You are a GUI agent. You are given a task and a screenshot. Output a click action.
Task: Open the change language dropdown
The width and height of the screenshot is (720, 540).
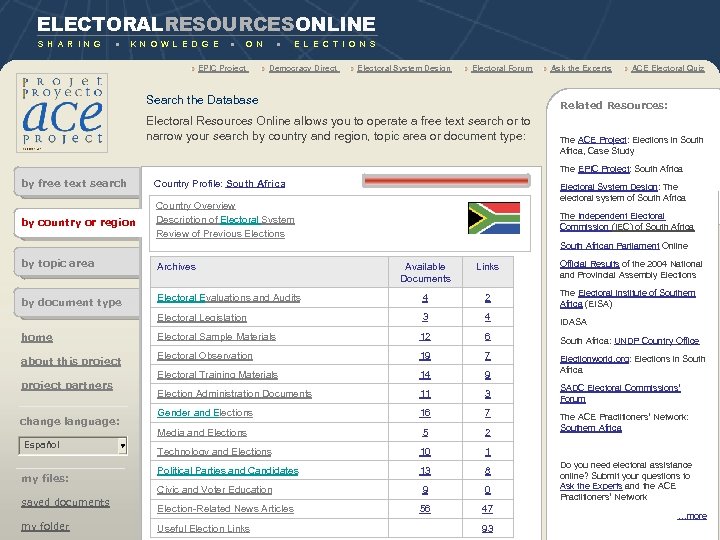click(x=73, y=445)
